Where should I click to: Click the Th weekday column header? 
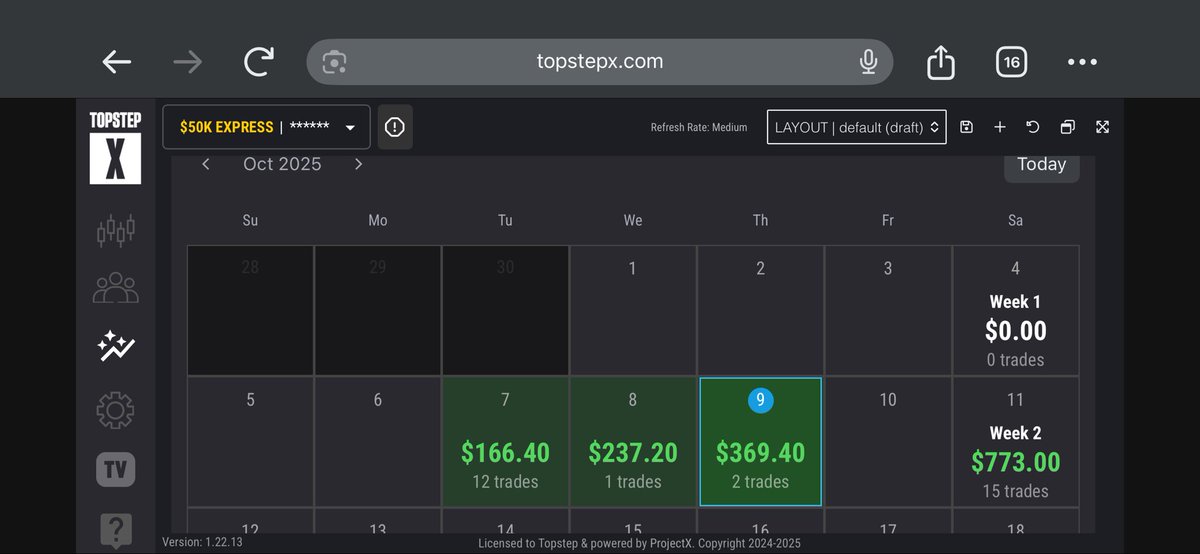pos(760,220)
